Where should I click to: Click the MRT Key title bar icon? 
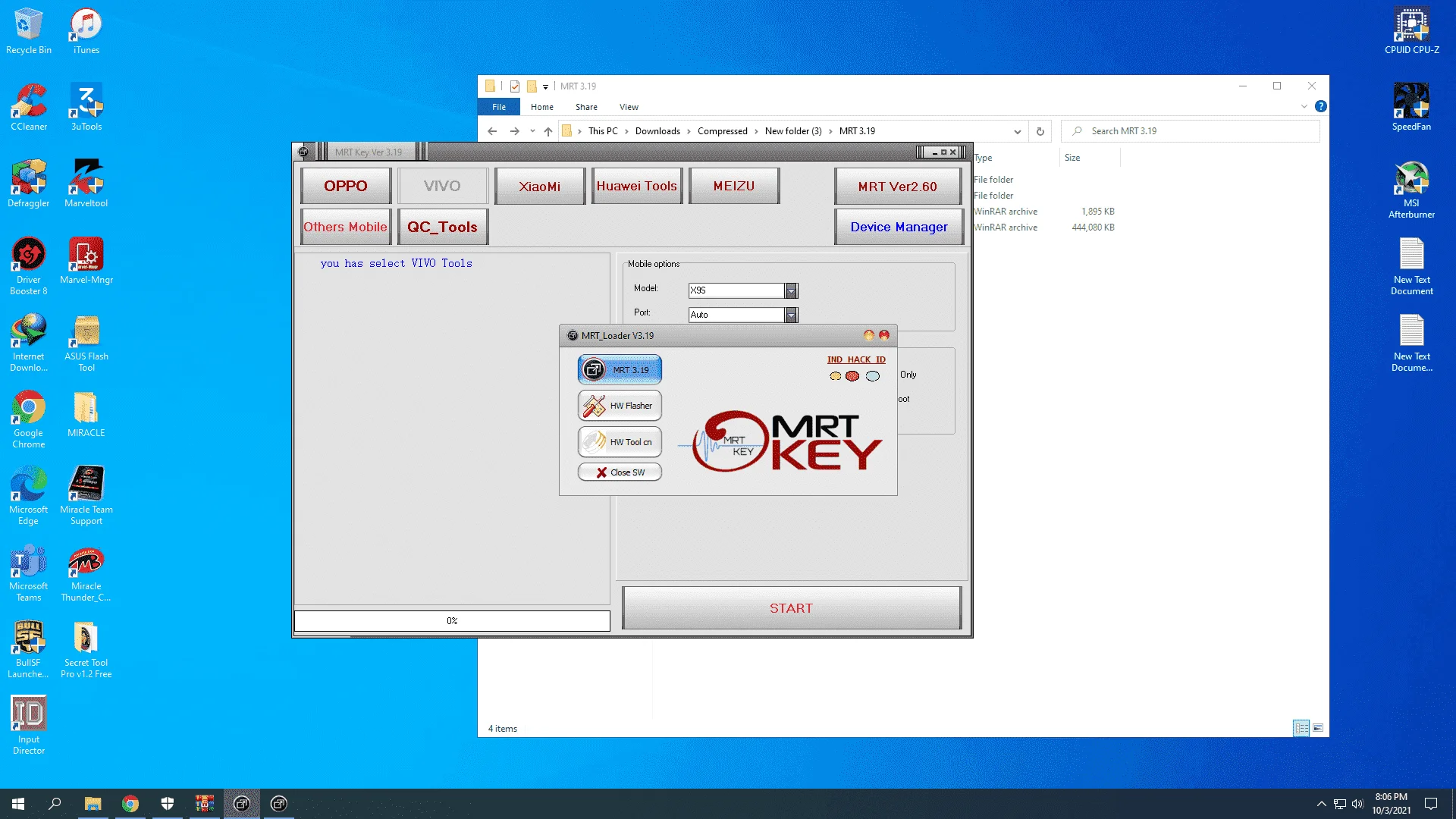point(303,152)
